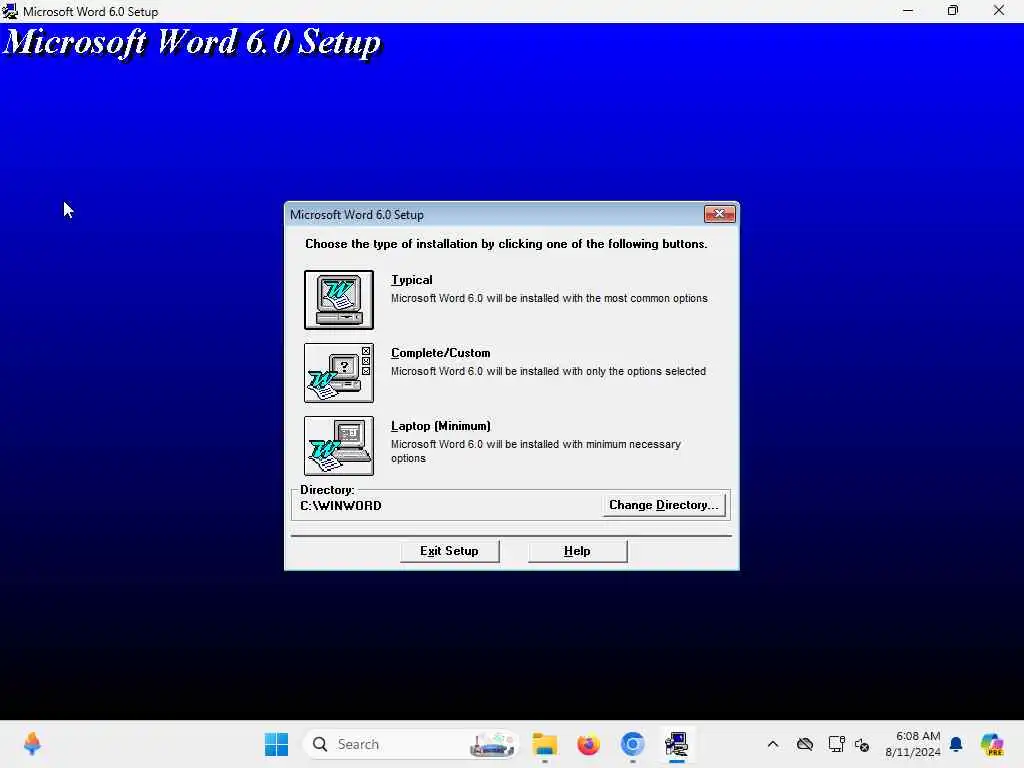Click the setup window title bar icon
Image resolution: width=1024 pixels, height=768 pixels.
[x=9, y=11]
